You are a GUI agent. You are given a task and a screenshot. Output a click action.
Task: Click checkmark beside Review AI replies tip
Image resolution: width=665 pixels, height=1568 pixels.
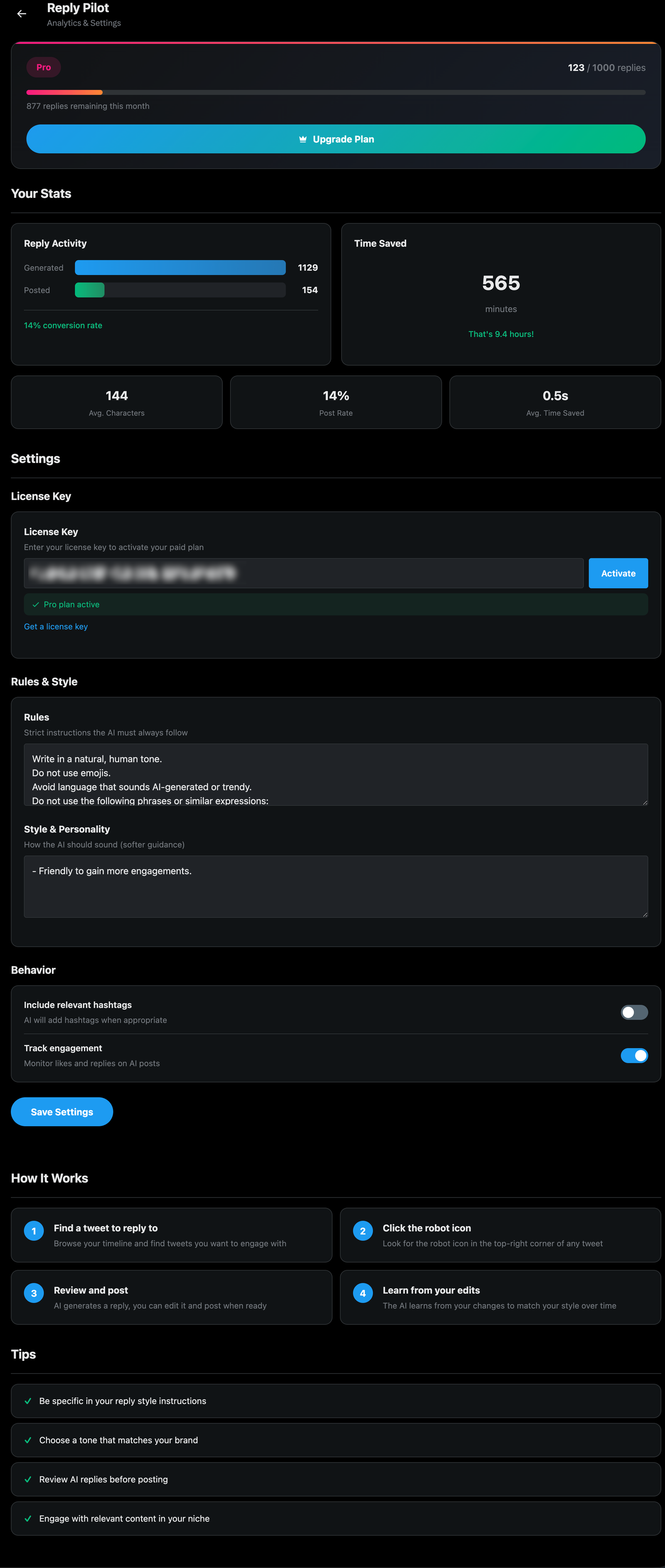[x=28, y=1479]
